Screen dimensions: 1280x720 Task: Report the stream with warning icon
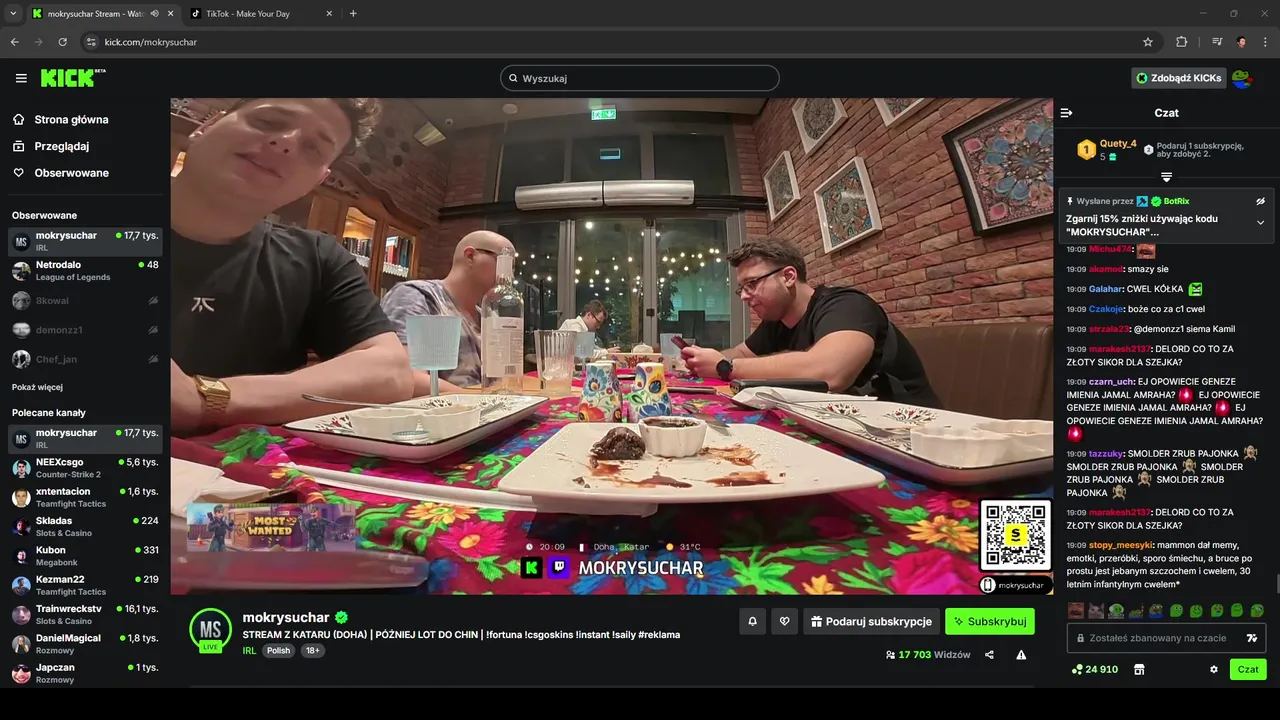coord(1021,655)
